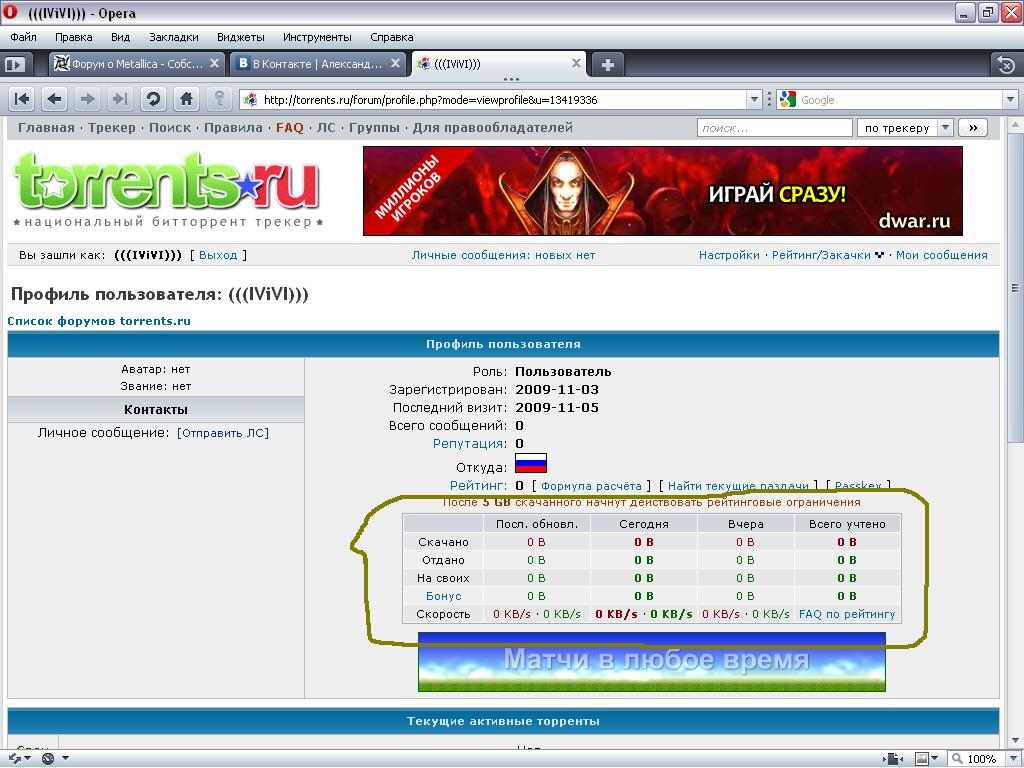Click the site search input field
Screen dimensions: 1024x768
click(x=774, y=128)
